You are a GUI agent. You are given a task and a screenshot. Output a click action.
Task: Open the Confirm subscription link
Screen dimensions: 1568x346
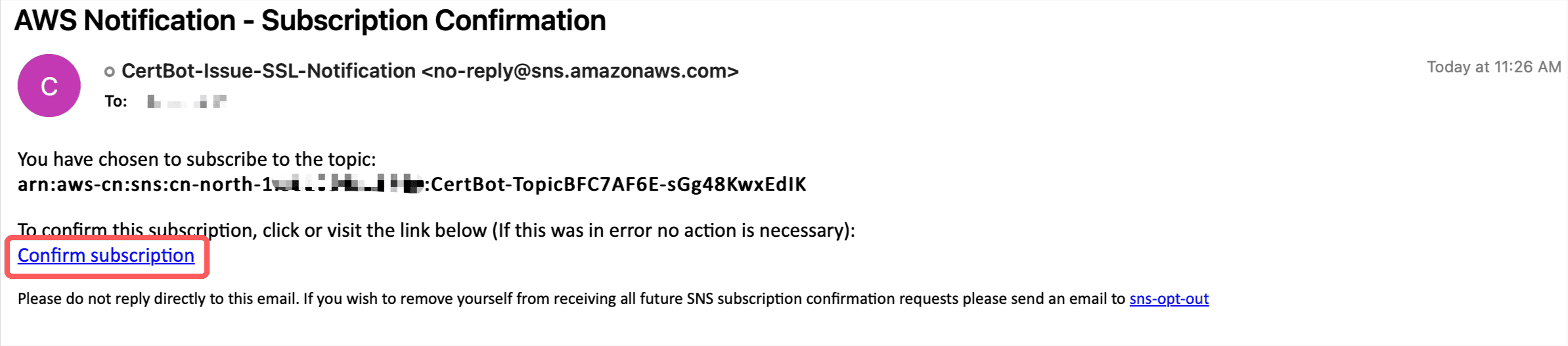(x=106, y=255)
